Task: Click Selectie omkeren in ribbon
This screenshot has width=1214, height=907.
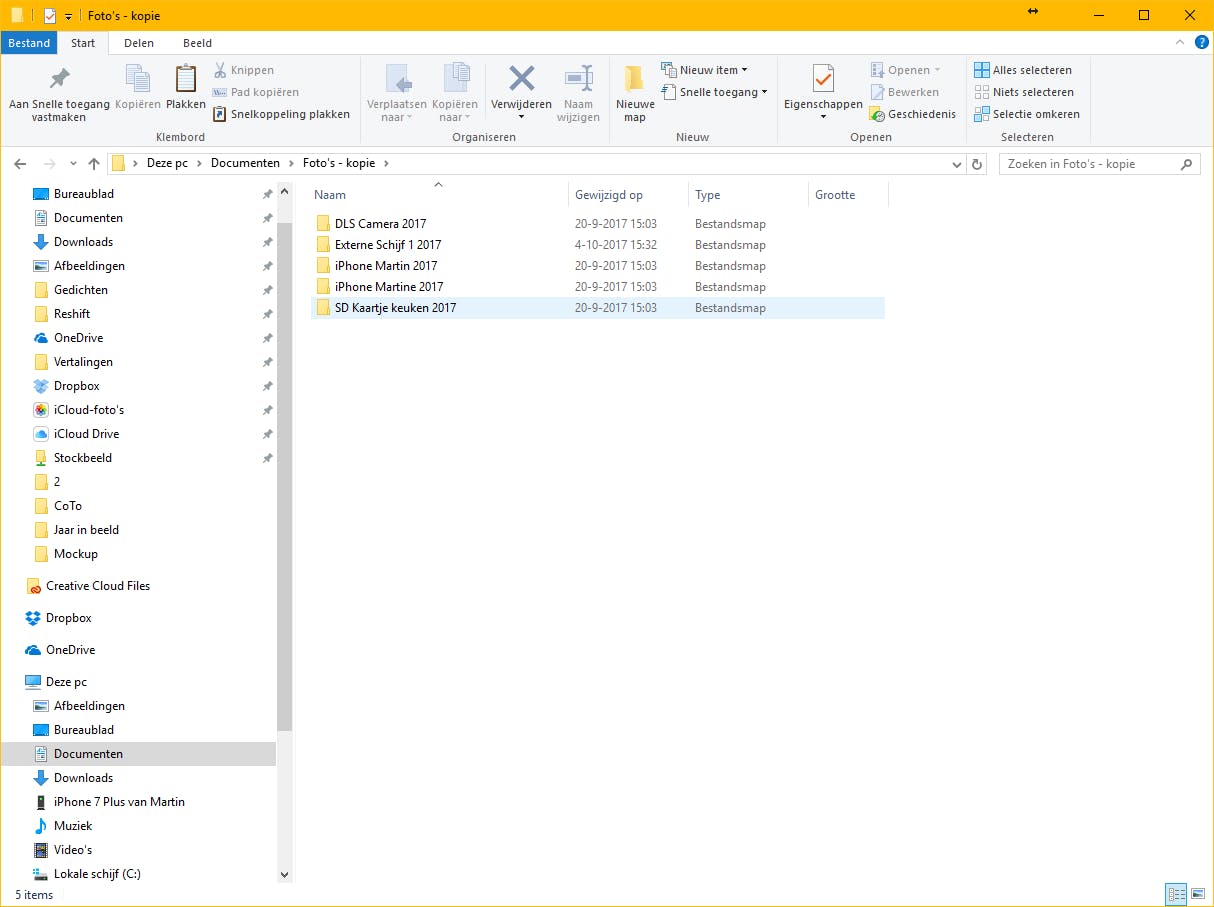Action: (1027, 114)
